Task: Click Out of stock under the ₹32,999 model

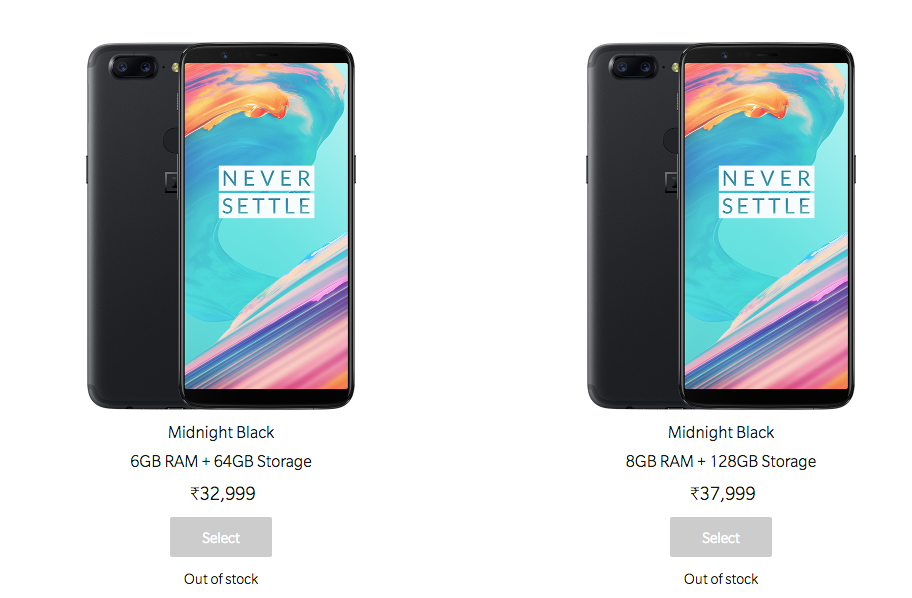Action: 221,579
